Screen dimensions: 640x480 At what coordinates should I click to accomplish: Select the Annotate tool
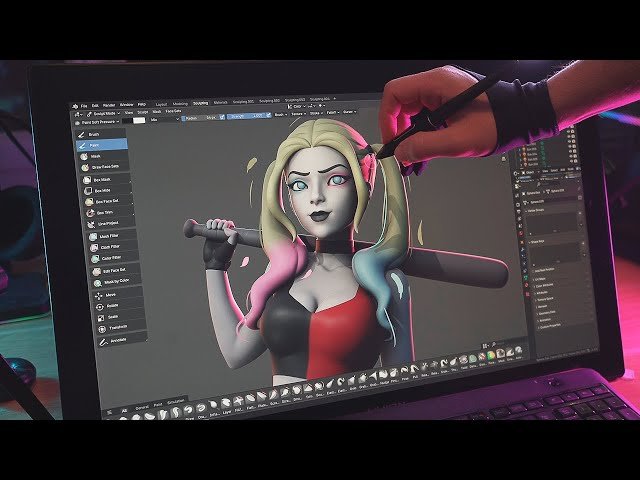122,340
